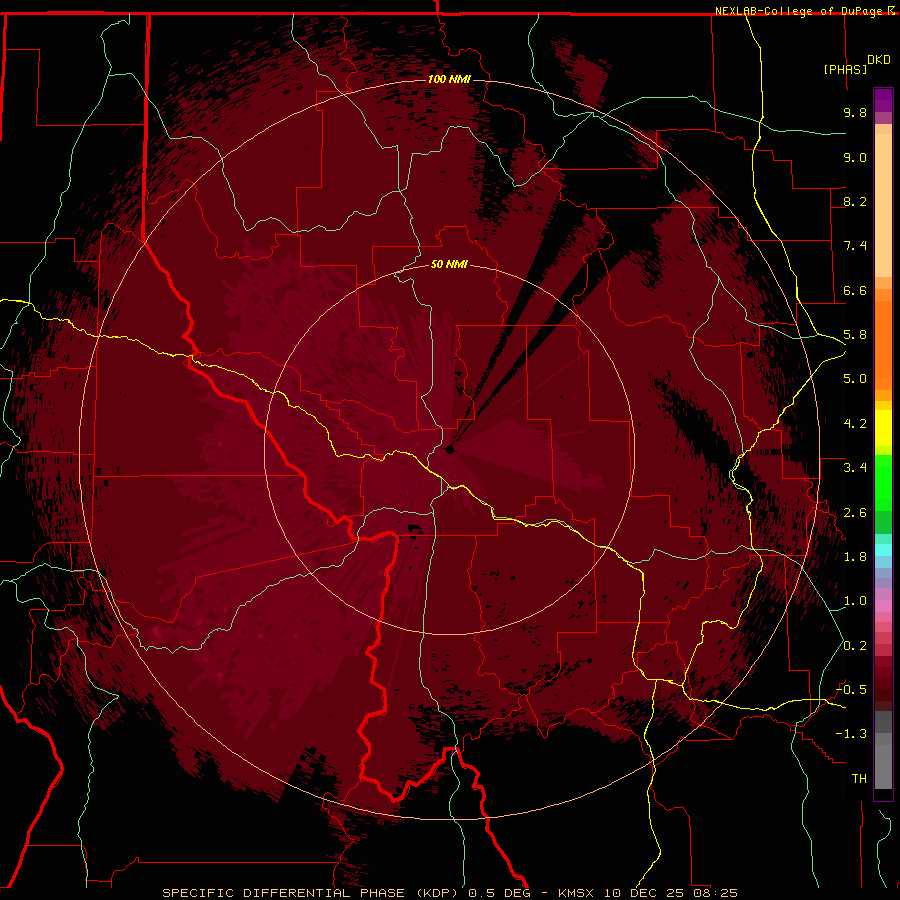Click the 50 NMI range ring label
The height and width of the screenshot is (900, 900).
pos(449,264)
